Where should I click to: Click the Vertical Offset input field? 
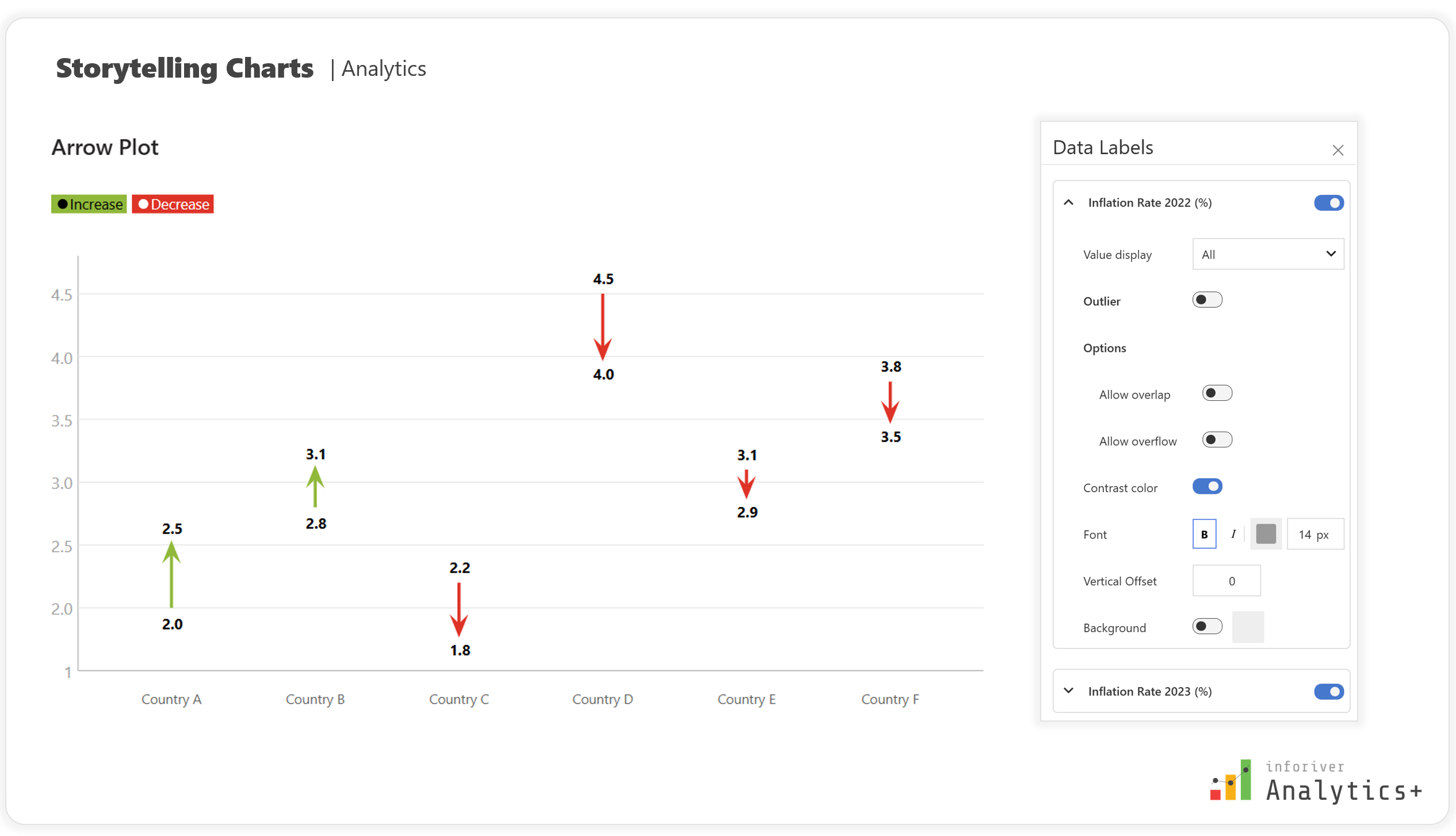point(1226,581)
